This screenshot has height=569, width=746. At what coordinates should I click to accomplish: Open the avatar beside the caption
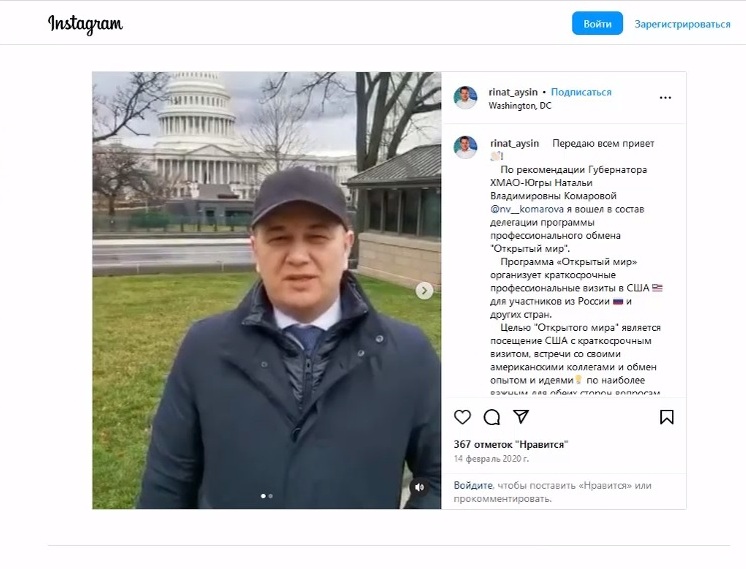pyautogui.click(x=465, y=147)
